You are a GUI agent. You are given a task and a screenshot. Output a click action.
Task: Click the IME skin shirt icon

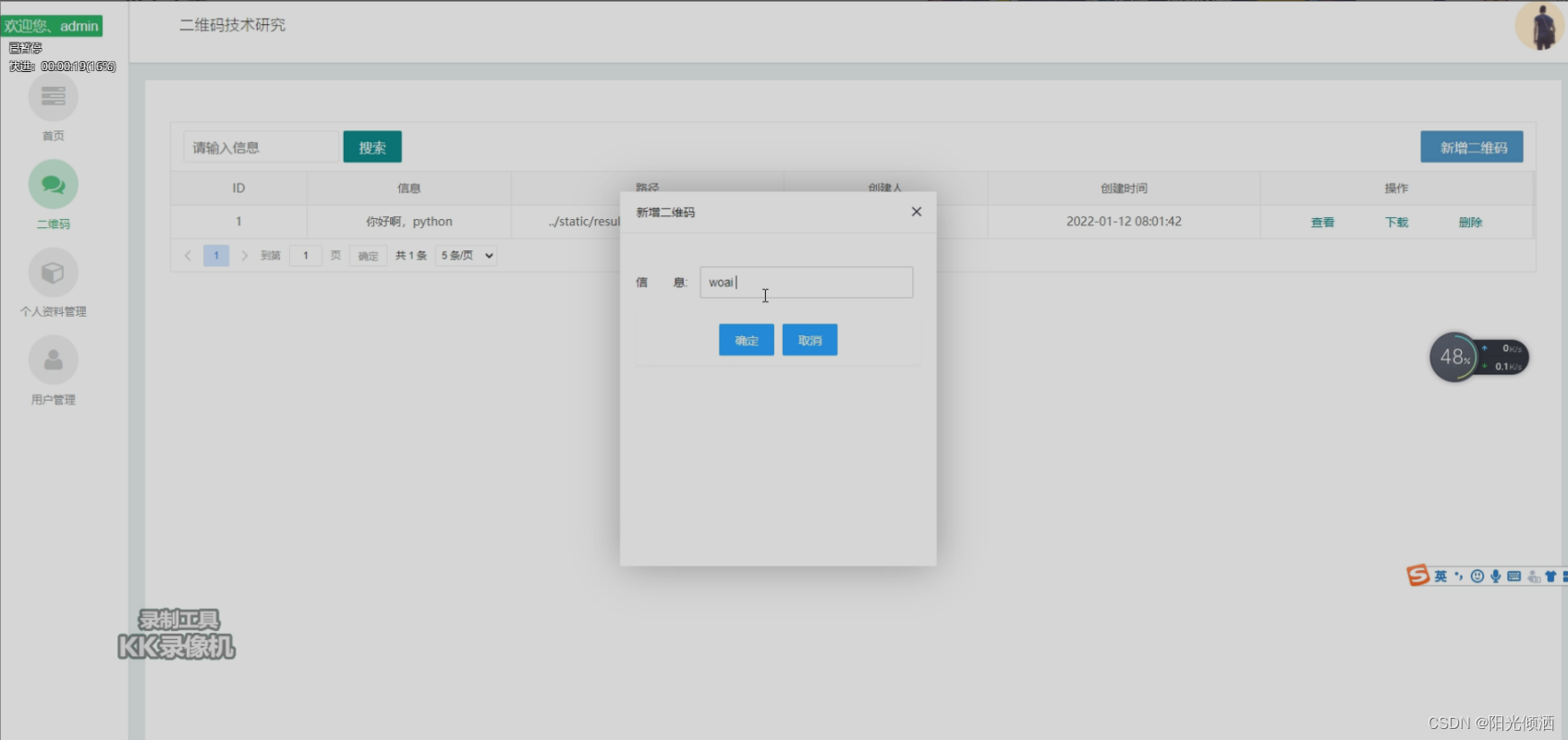click(x=1550, y=576)
